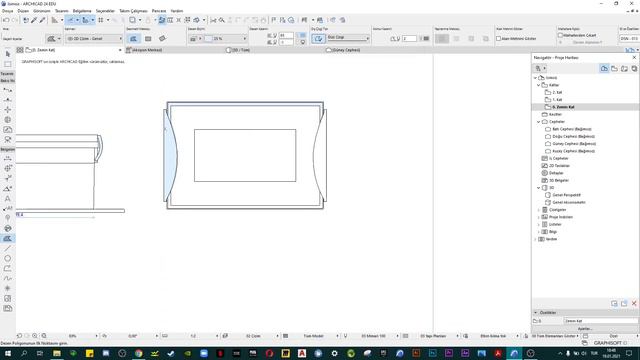Click the Zemin Kat name field in Özellikler
This screenshot has height=360, width=640.
(x=600, y=321)
